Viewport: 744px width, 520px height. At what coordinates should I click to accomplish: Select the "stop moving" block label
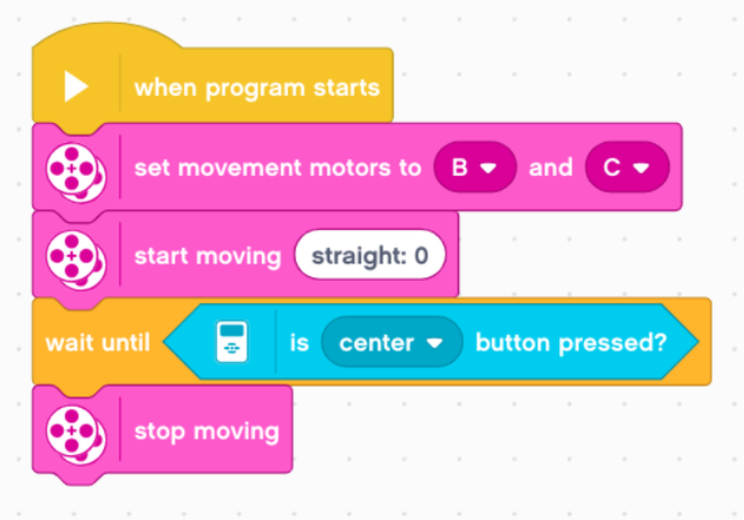(x=206, y=432)
